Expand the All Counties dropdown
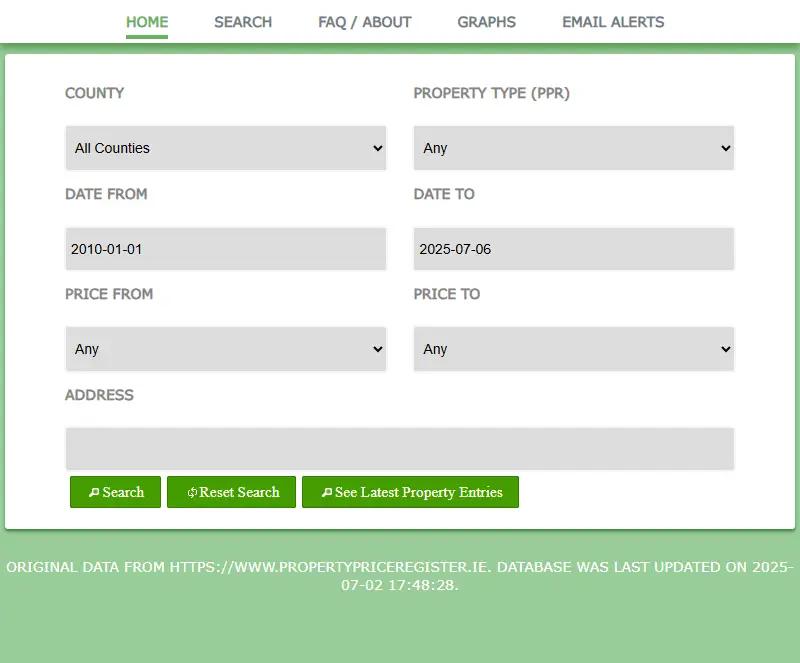The image size is (800, 663). [x=226, y=148]
